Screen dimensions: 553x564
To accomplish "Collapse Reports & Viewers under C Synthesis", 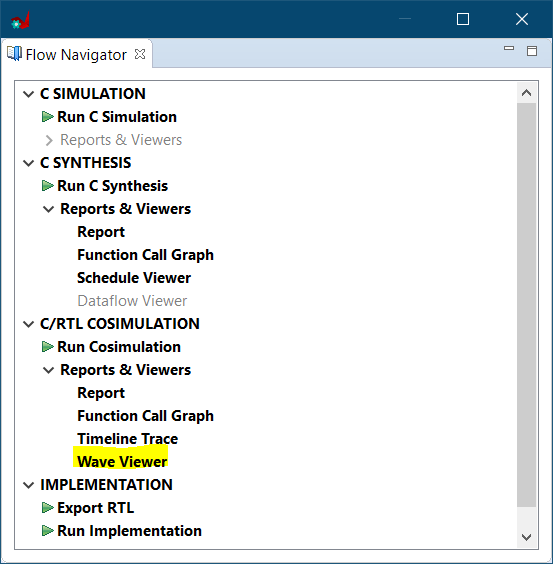I will [x=48, y=209].
